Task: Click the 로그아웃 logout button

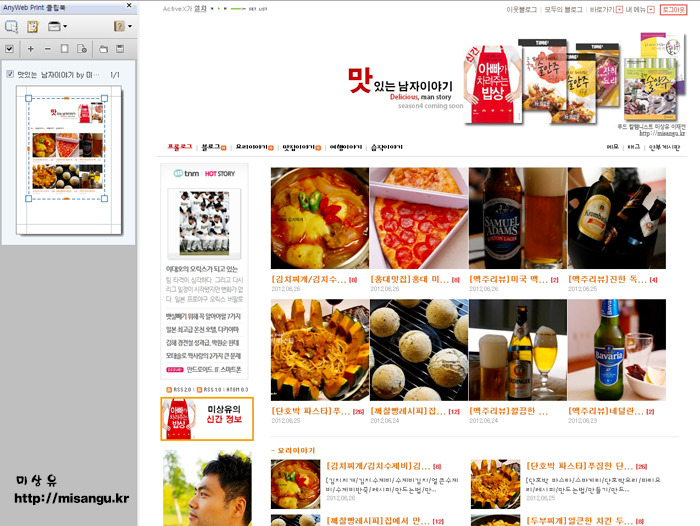Action: (x=673, y=9)
